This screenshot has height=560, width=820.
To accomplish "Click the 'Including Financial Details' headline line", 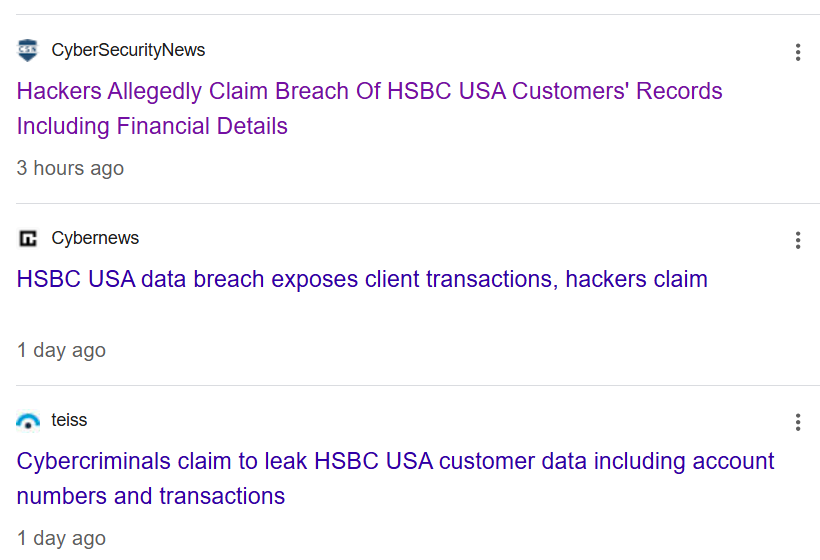I will tap(152, 126).
